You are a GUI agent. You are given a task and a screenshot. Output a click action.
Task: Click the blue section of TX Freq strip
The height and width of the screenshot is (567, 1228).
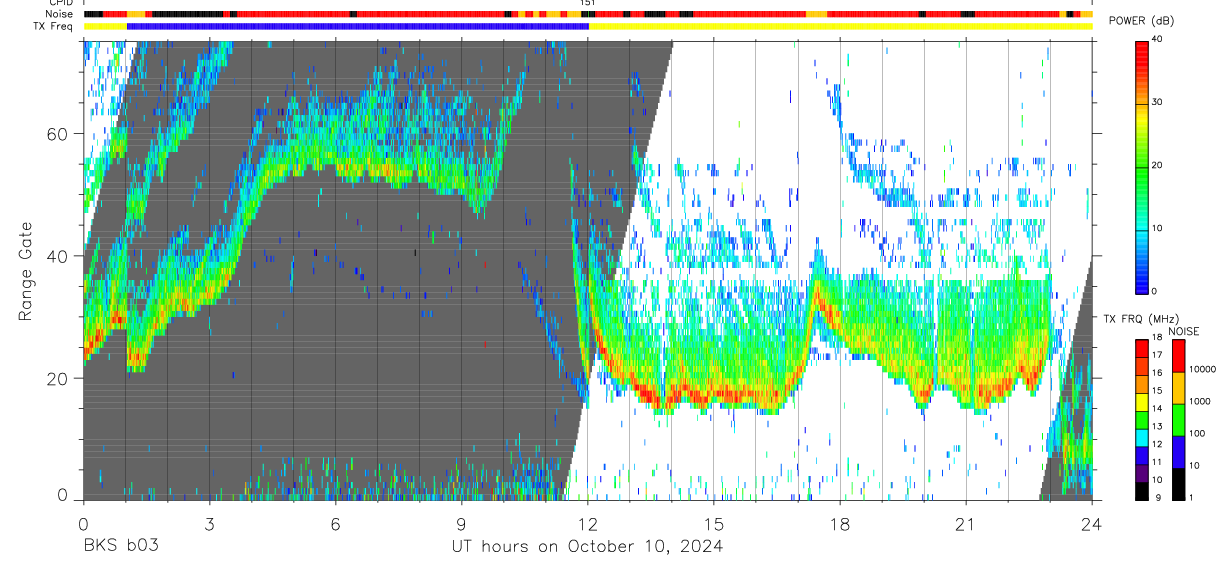(358, 26)
